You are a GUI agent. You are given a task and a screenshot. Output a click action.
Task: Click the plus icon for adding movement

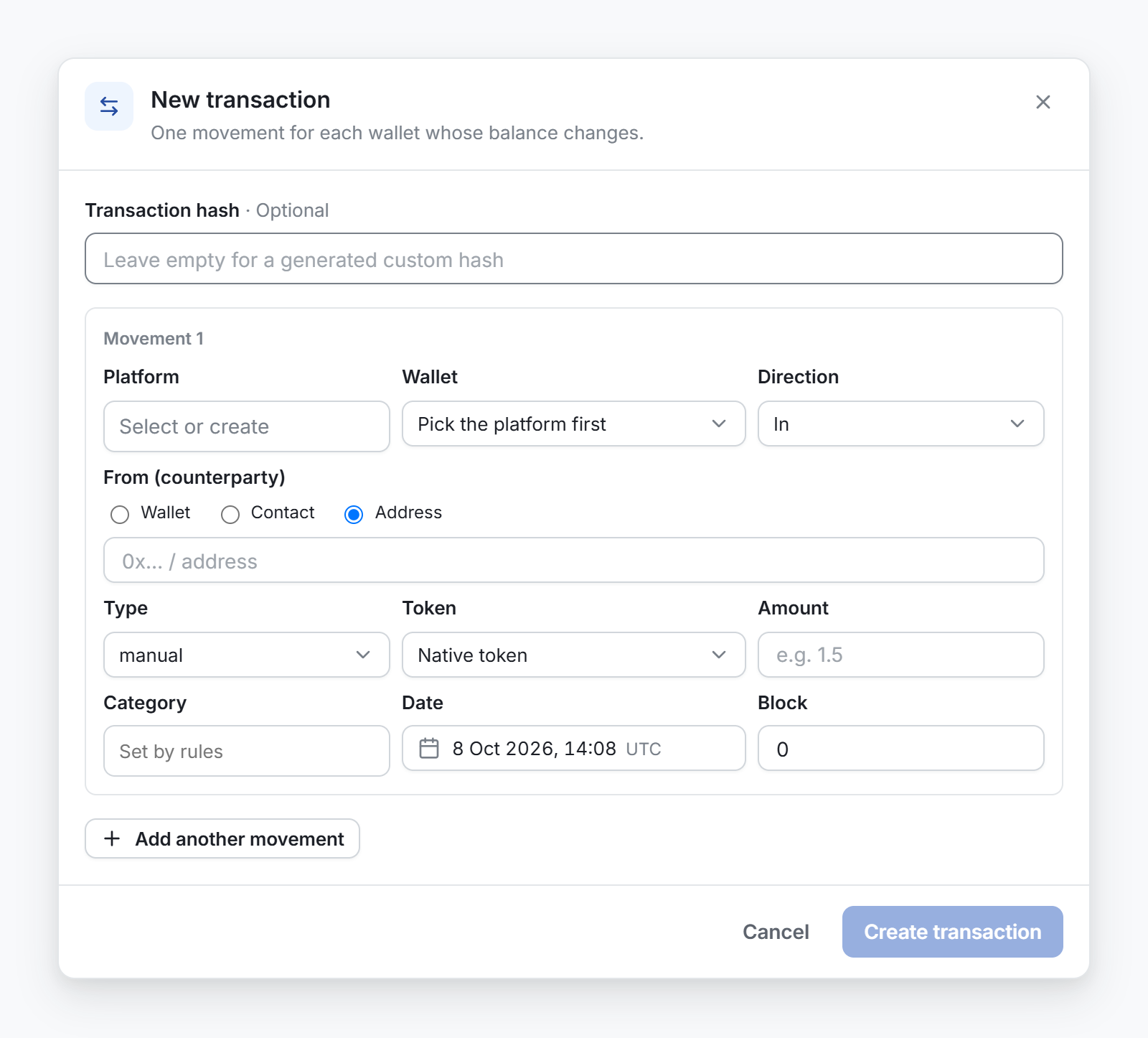112,838
